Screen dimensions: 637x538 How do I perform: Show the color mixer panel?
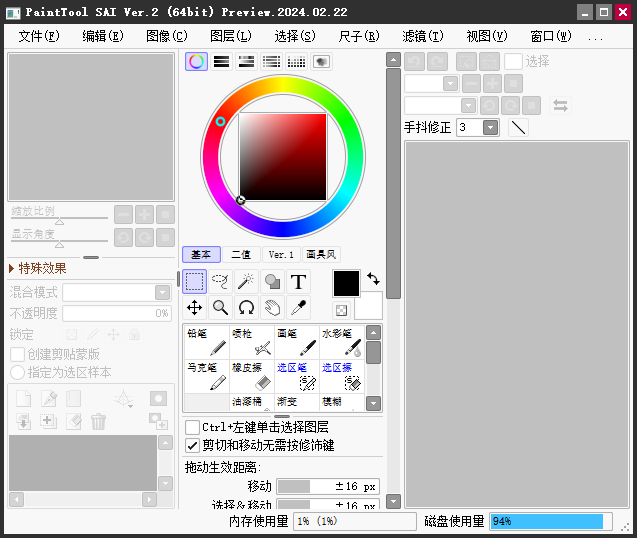pyautogui.click(x=271, y=62)
